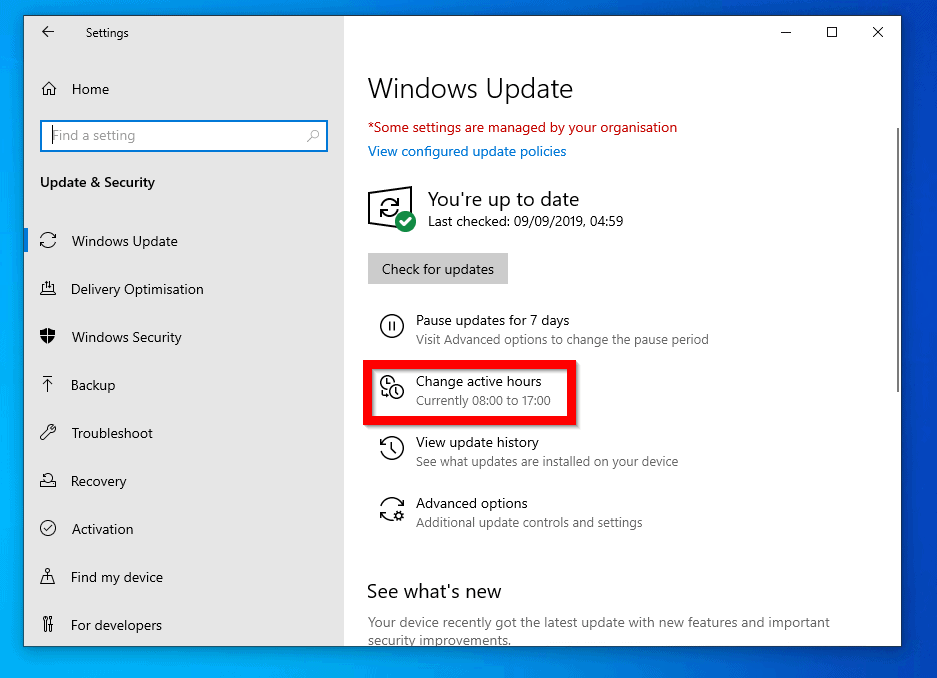The height and width of the screenshot is (678, 937).
Task: Click the Change active hours clock icon
Action: point(391,389)
